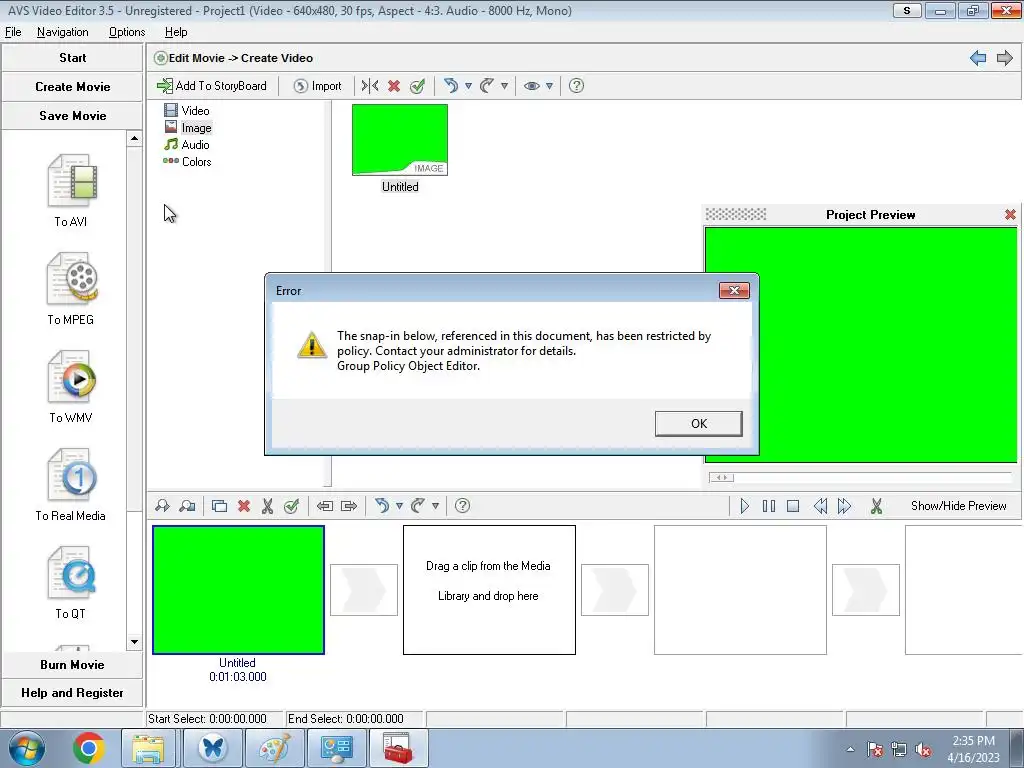
Task: Click help icon on storyboard toolbar
Action: 462,505
